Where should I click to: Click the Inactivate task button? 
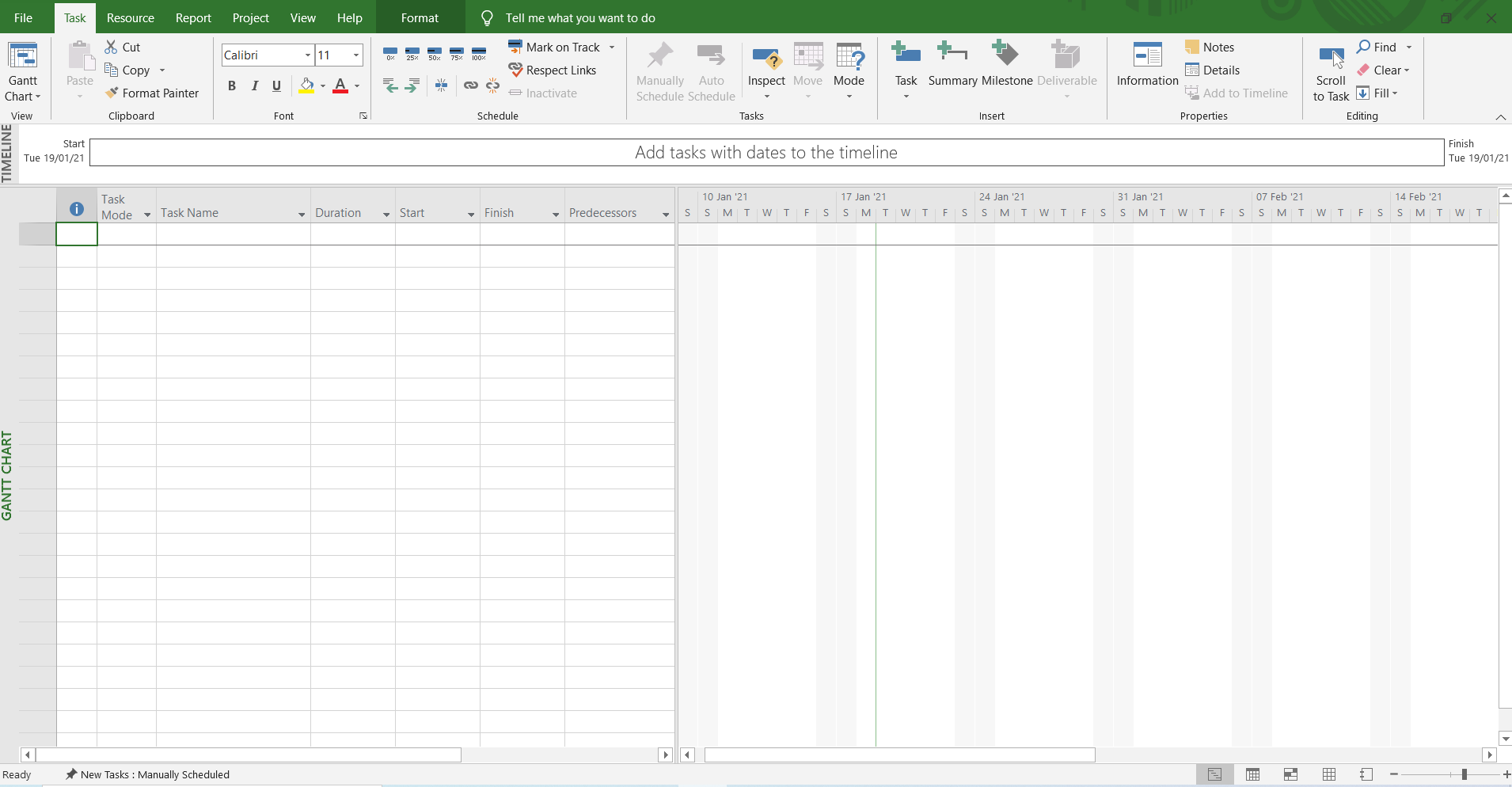(543, 93)
